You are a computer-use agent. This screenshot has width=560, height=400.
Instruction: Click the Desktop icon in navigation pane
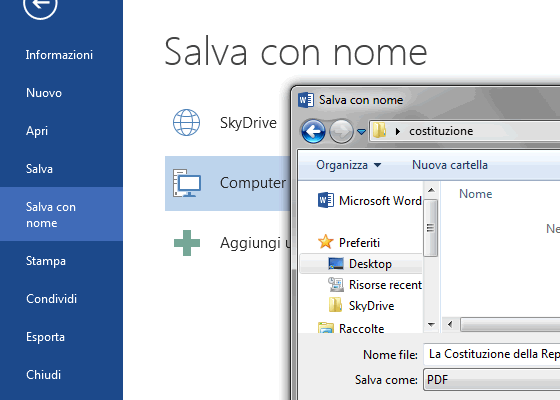pyautogui.click(x=336, y=264)
